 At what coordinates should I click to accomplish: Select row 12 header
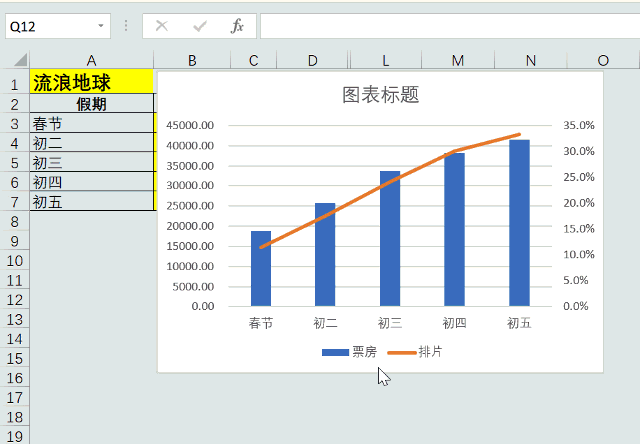point(15,300)
